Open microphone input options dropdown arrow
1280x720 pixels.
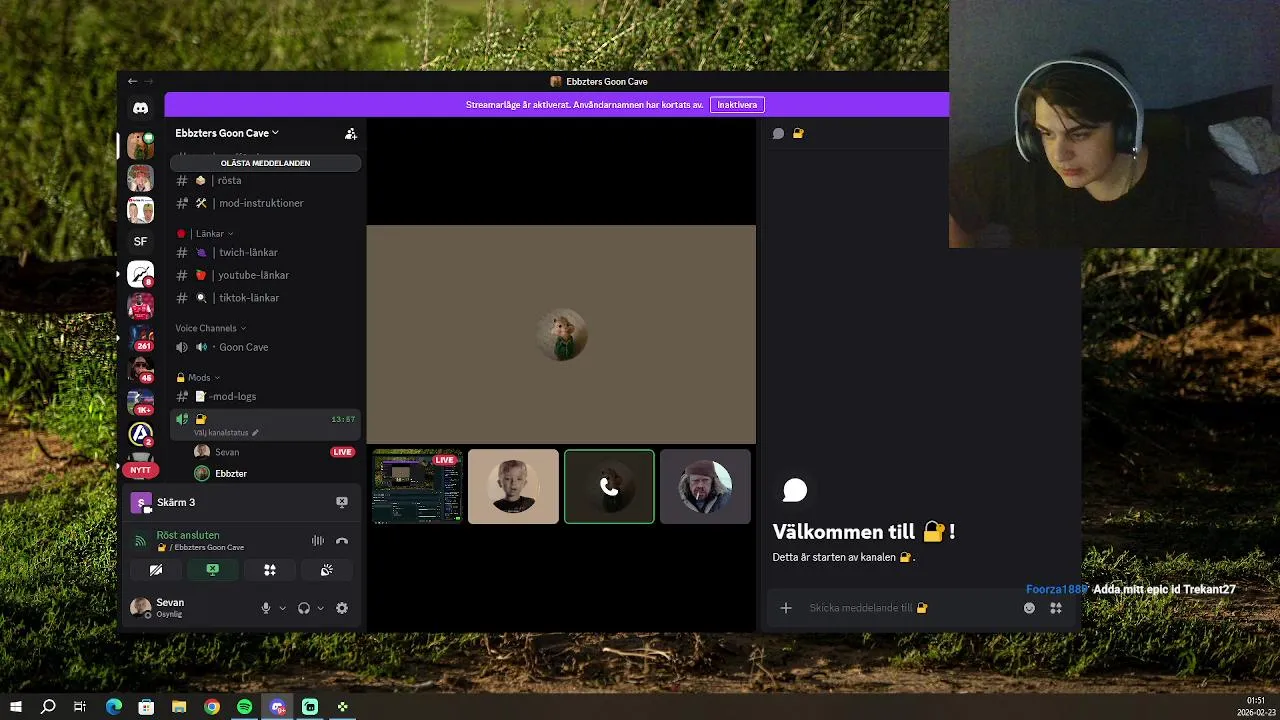point(283,608)
